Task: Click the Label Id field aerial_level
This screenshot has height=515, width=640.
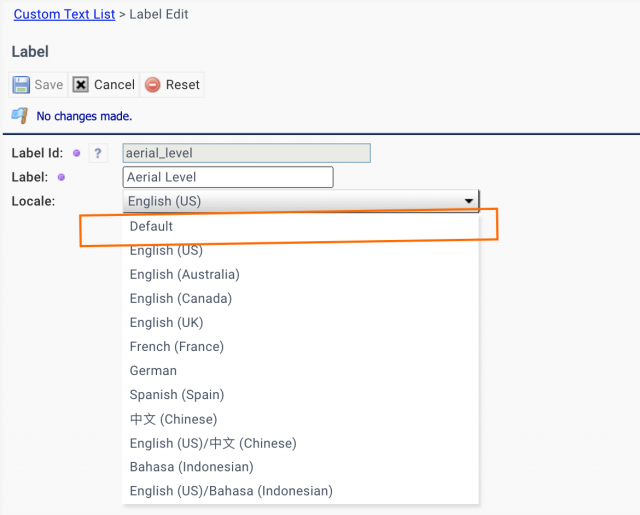Action: 247,153
